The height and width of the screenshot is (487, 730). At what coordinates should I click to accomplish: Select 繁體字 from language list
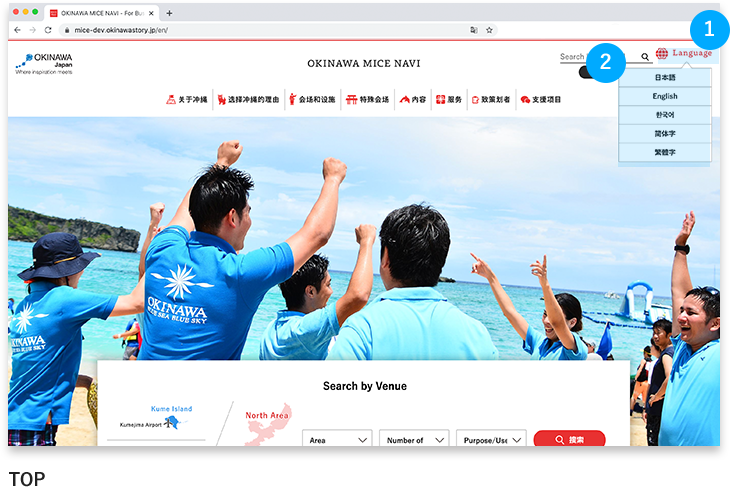click(x=665, y=152)
